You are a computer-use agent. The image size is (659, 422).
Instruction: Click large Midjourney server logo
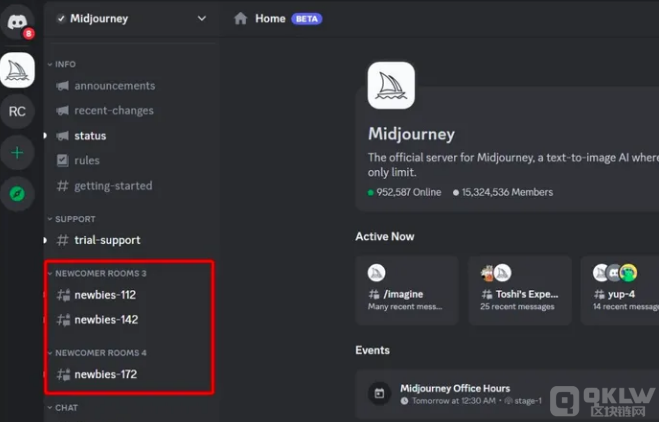click(391, 85)
